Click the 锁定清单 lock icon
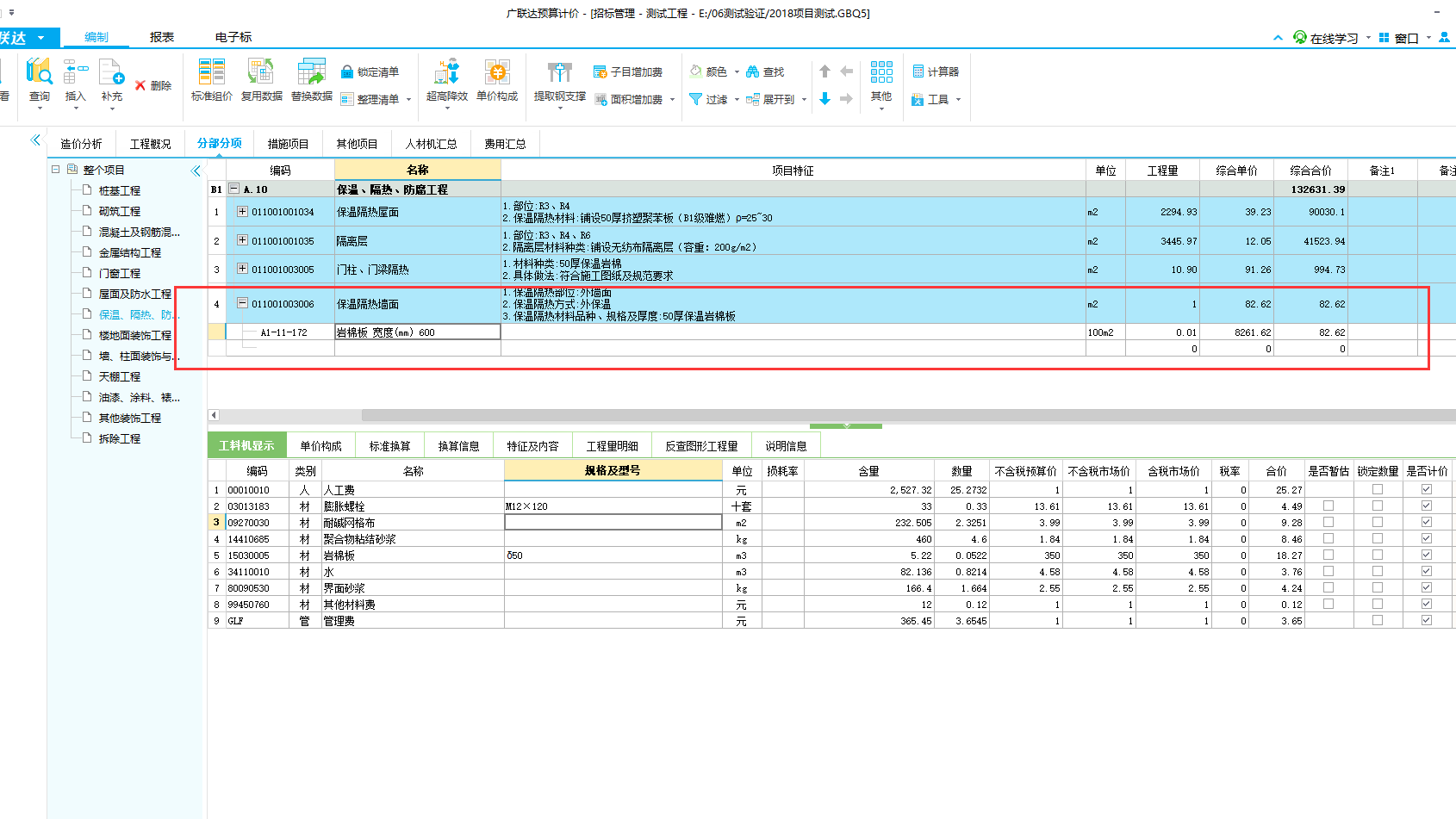Screen dimensions: 1456x819 tap(347, 71)
